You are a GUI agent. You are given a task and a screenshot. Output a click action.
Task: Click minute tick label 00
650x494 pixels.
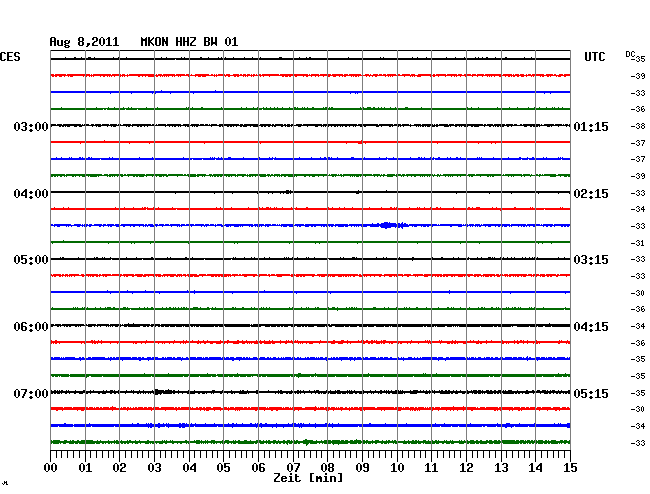pos(51,468)
